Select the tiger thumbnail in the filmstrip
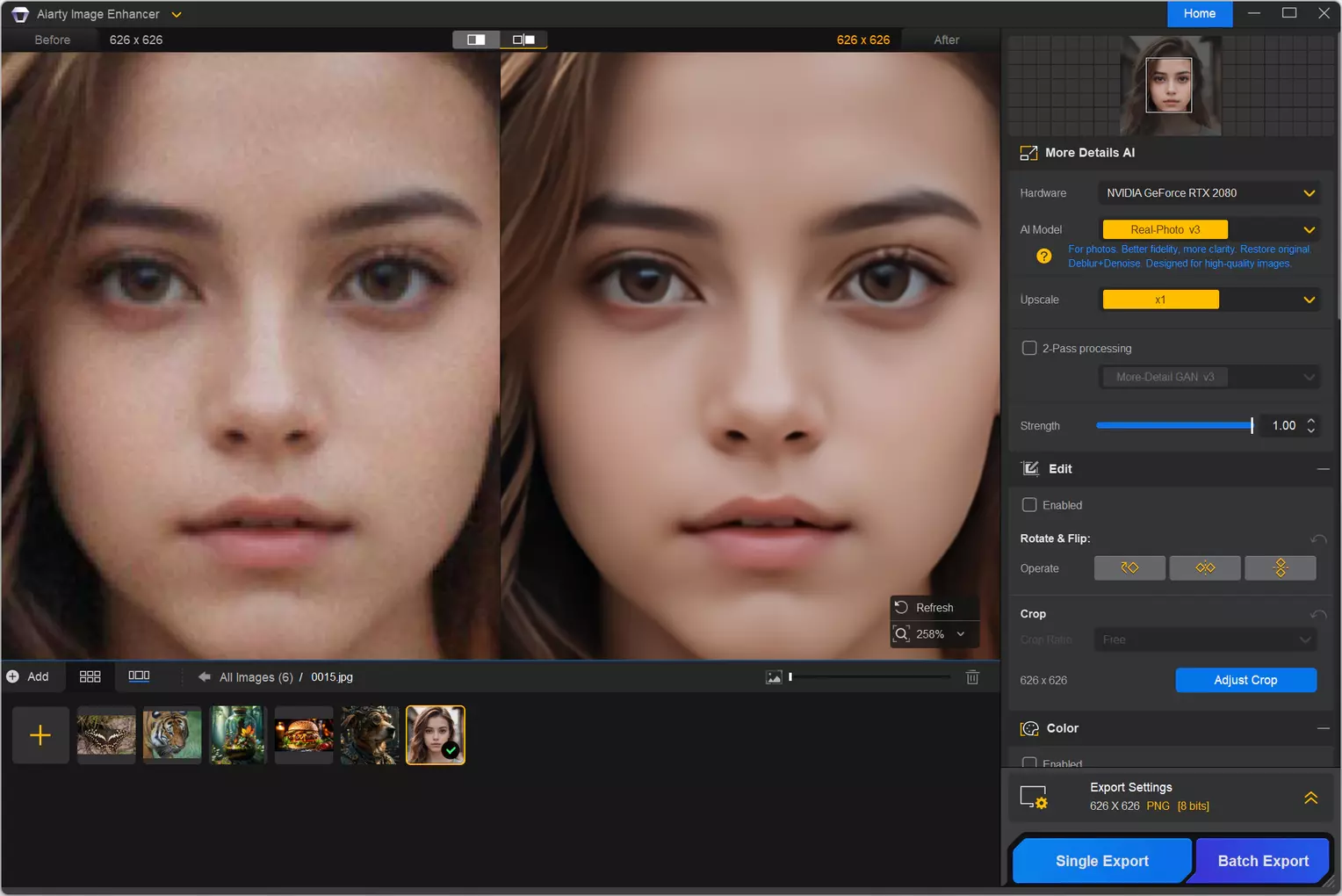Screen dimensions: 1342x896 click(172, 735)
